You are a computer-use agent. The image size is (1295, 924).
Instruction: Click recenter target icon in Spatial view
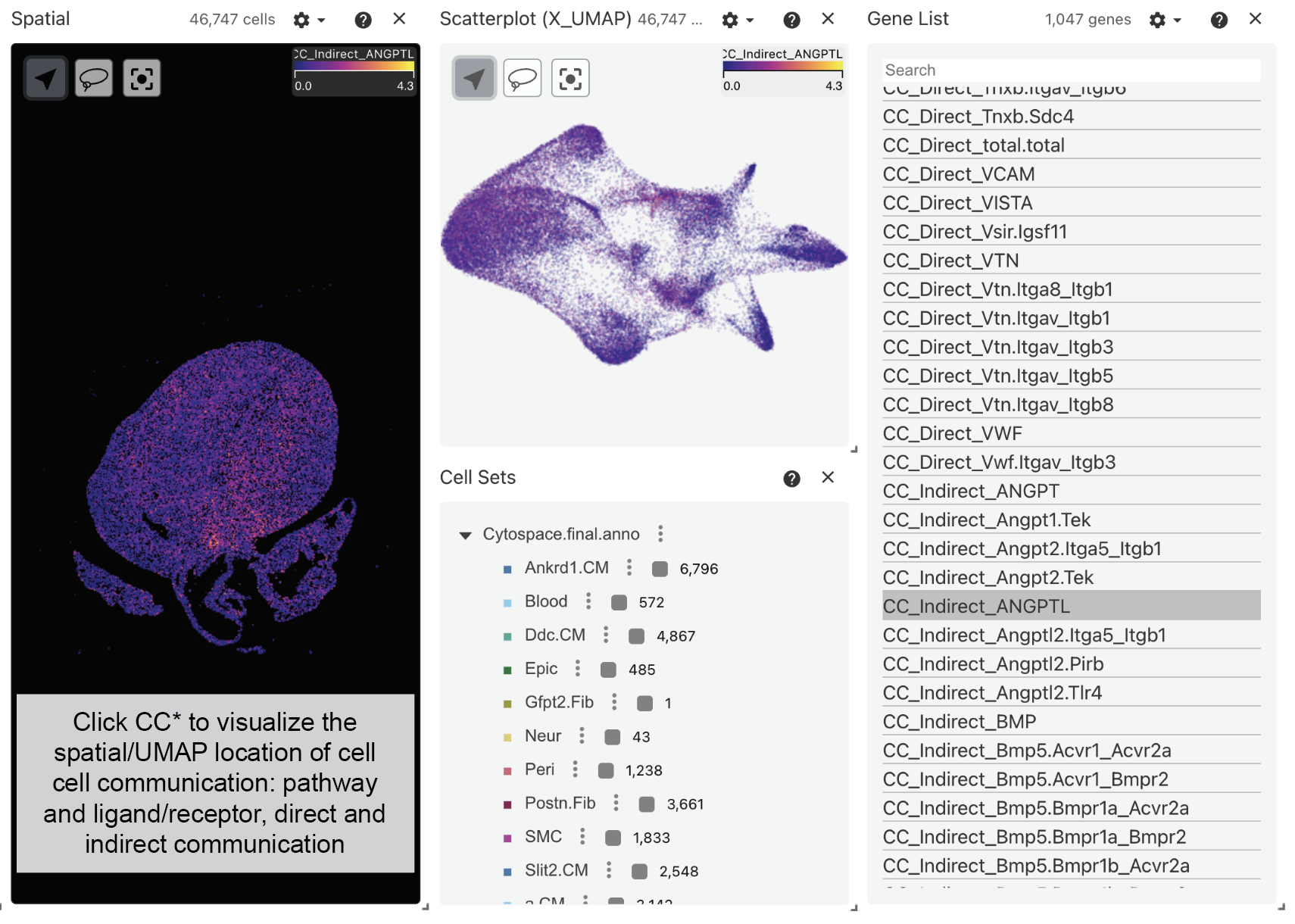click(142, 78)
